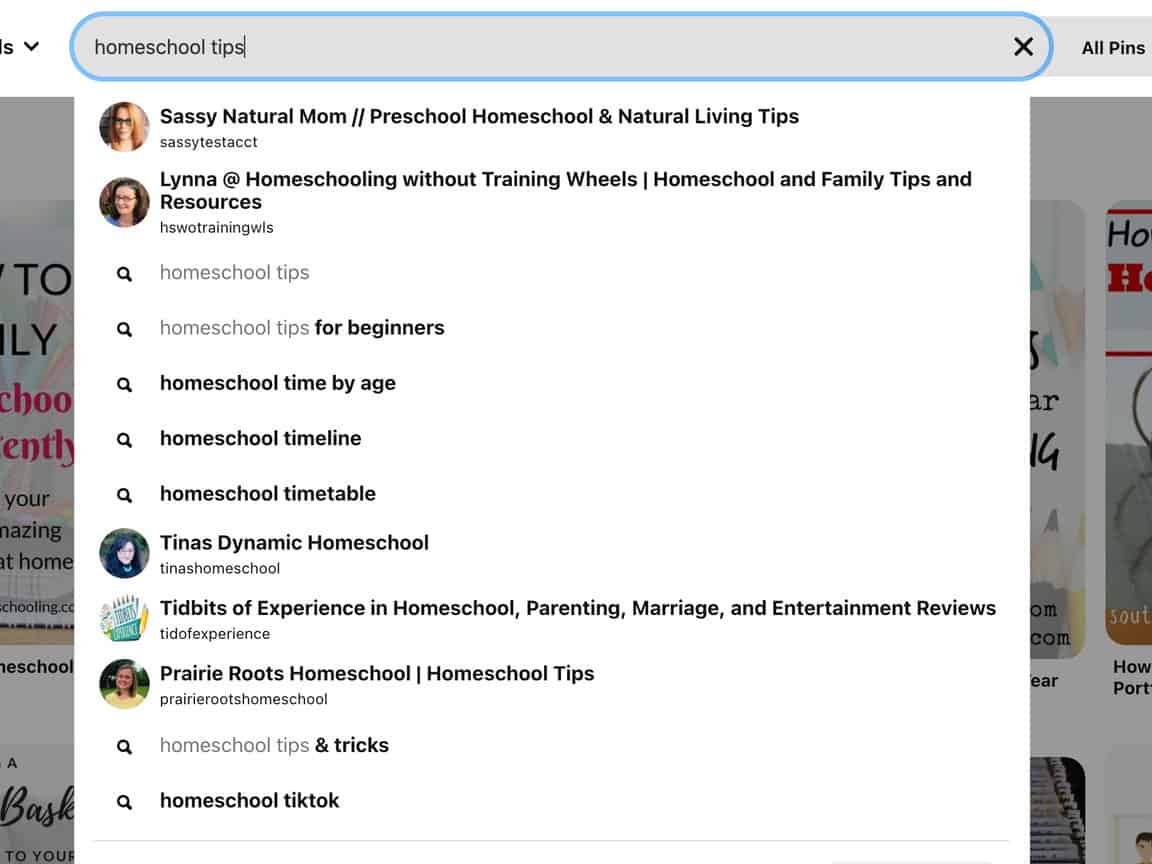Viewport: 1152px width, 864px height.
Task: Click the hswotrainingwls username text
Action: (217, 228)
